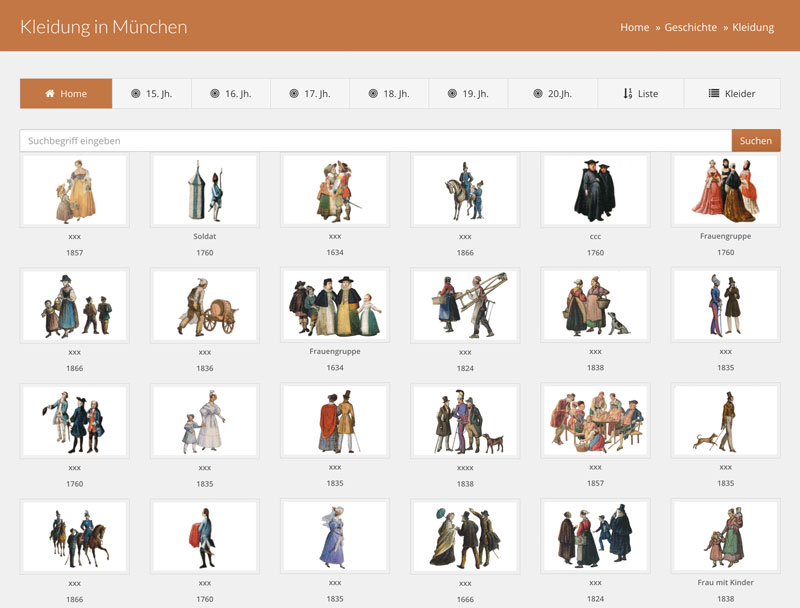Click the target icon beside 18. Jh.
The height and width of the screenshot is (608, 800).
[x=373, y=94]
